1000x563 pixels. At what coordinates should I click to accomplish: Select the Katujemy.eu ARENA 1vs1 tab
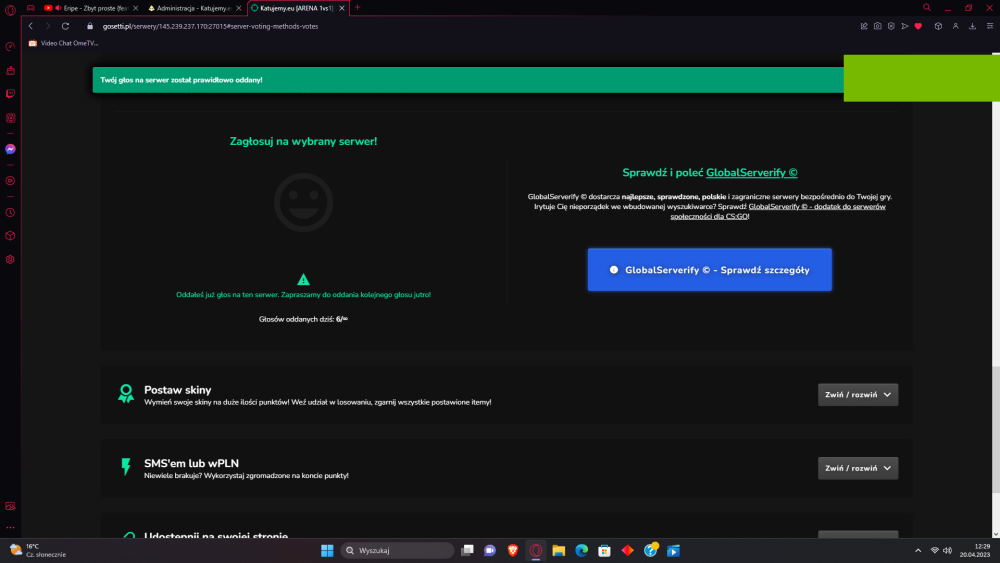point(297,8)
